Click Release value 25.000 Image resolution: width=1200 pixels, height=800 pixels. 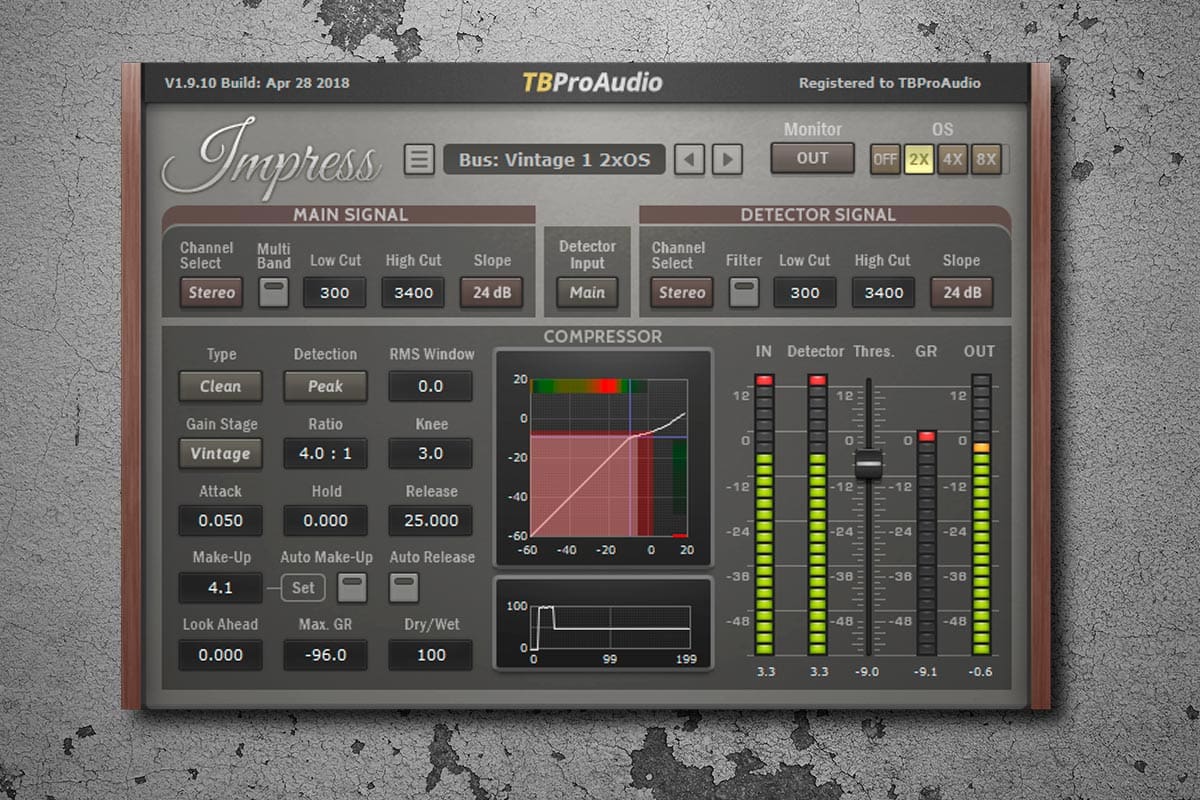(x=430, y=520)
